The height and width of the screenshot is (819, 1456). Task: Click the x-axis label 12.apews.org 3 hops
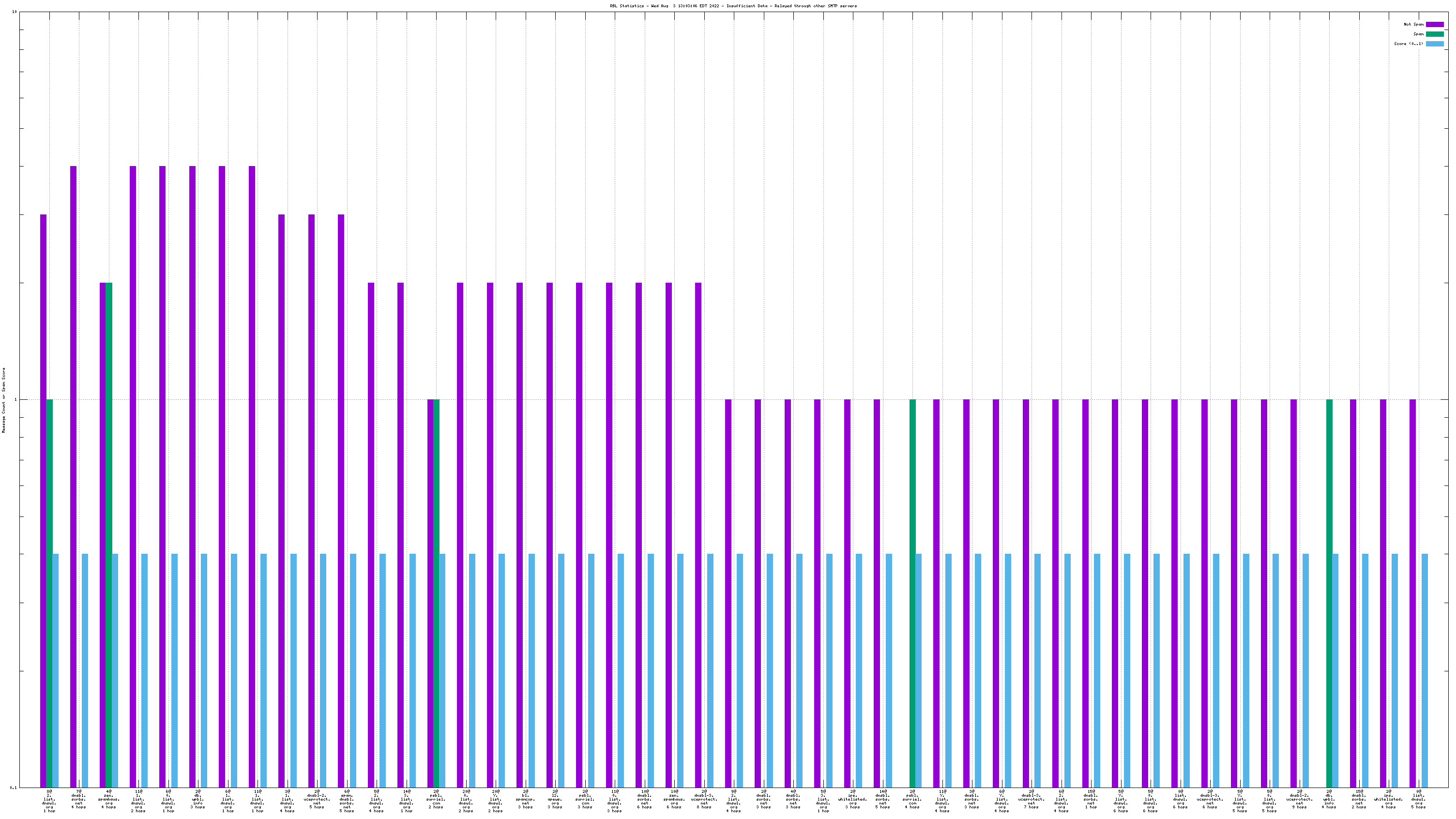pyautogui.click(x=555, y=799)
